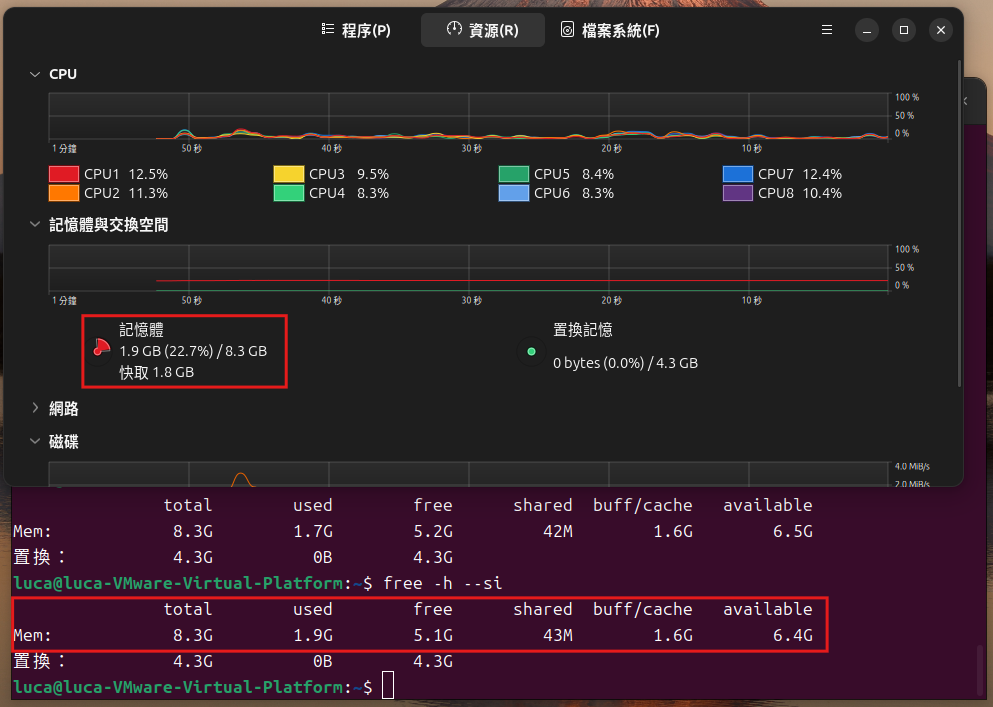Click the CPU1 12.5% usage text
Screen dimensions: 993x707
(126, 174)
